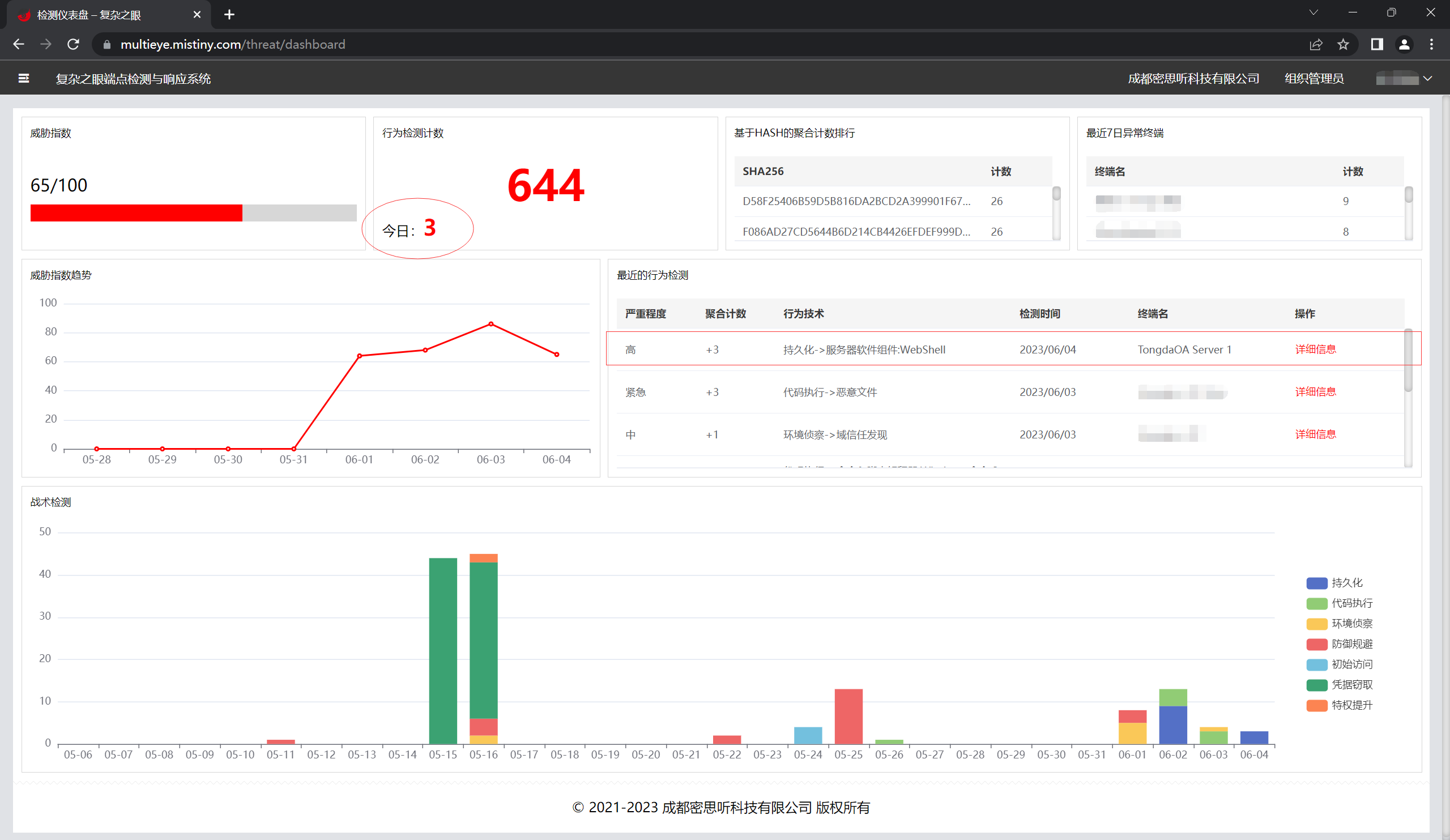Open 详细信息 for 域信任发现 row
Image resolution: width=1450 pixels, height=840 pixels.
(1315, 434)
